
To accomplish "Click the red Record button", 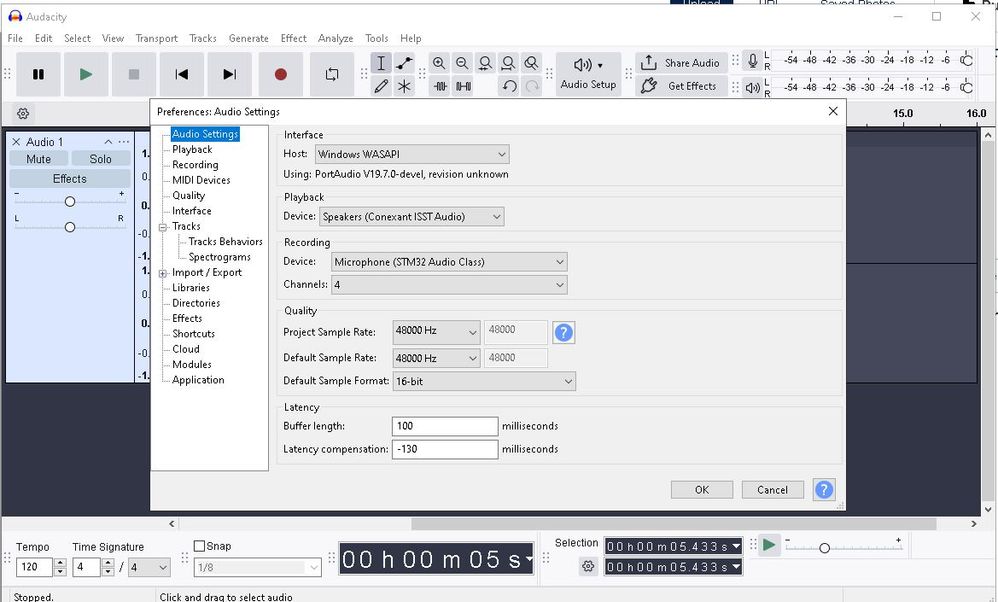I will pyautogui.click(x=281, y=74).
